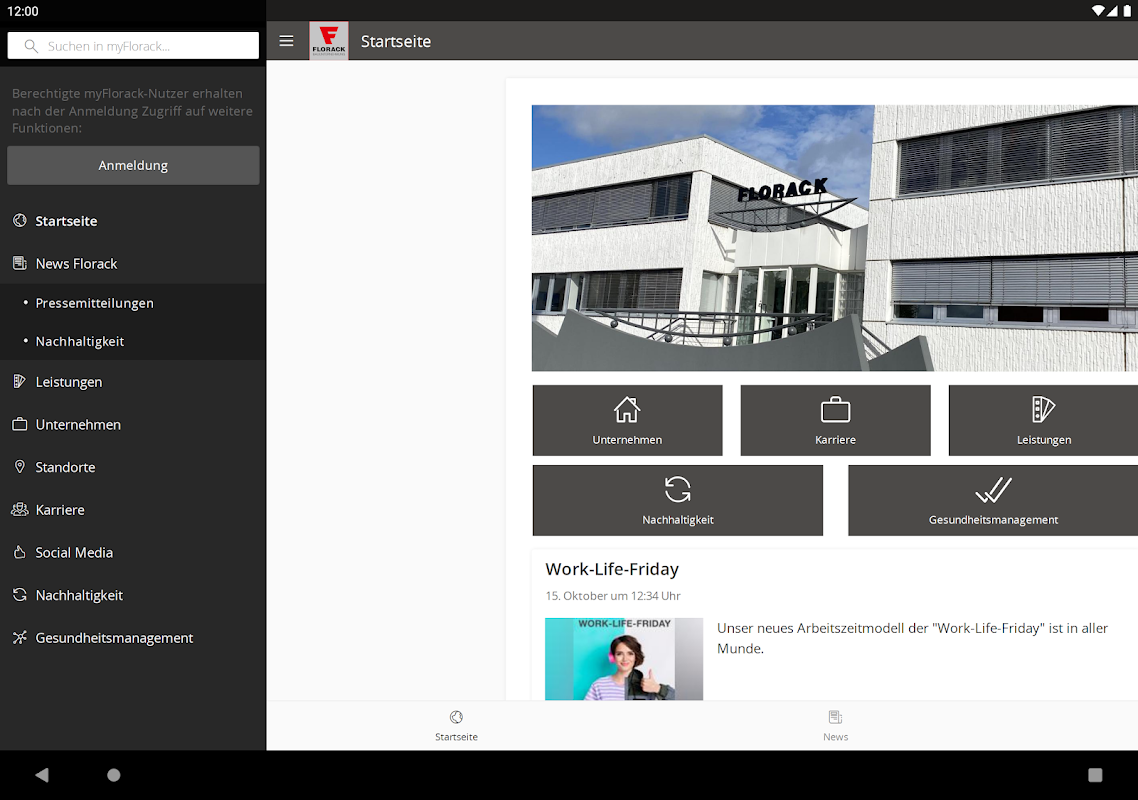This screenshot has width=1138, height=800.
Task: Open the Leistungen tile on homepage
Action: tap(1043, 420)
